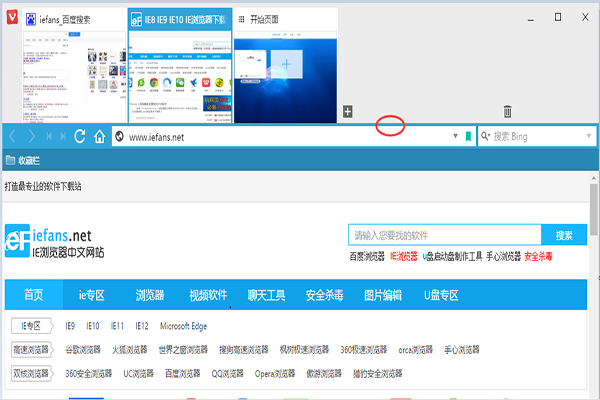This screenshot has width=600, height=400.
Task: Go to the home page icon
Action: (x=99, y=136)
